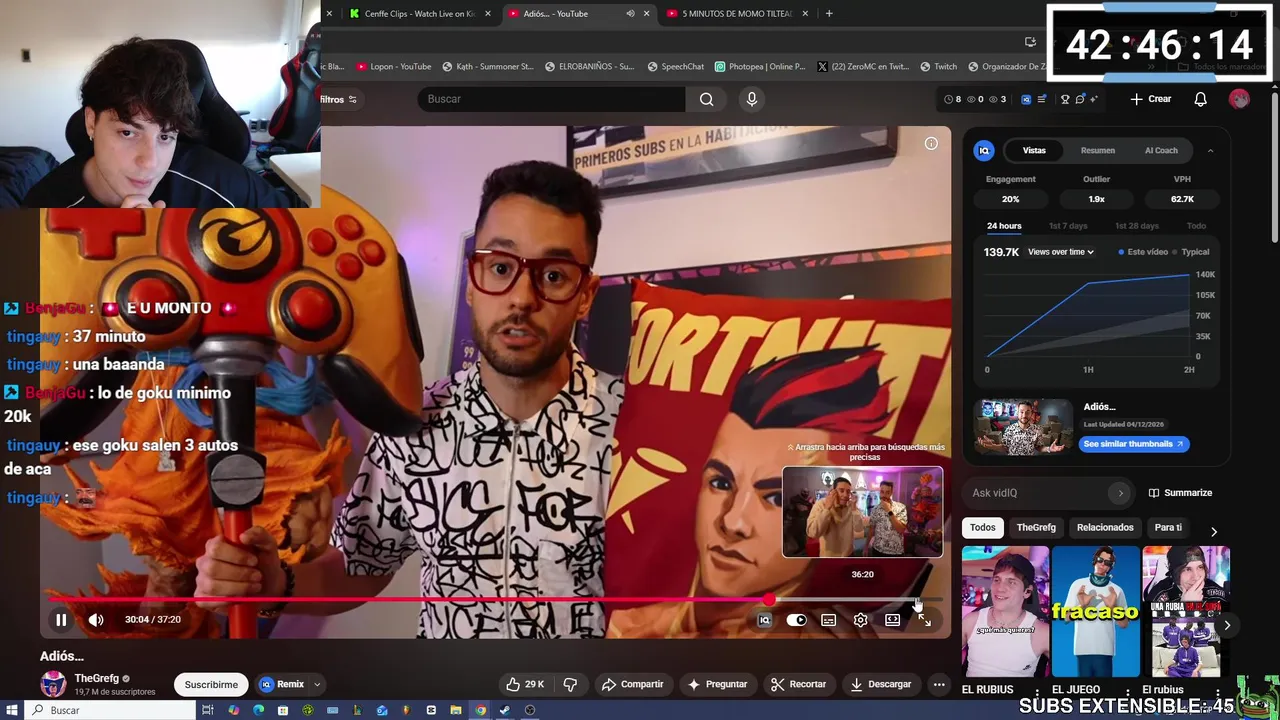Click the vidIQ clock counter showing 8

[x=952, y=99]
